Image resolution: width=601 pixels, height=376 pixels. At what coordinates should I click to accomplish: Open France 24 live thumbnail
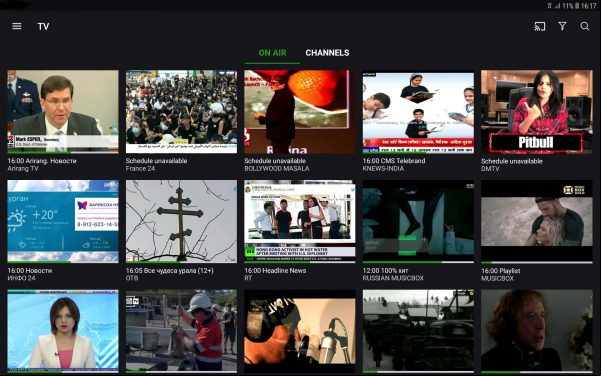click(x=181, y=112)
